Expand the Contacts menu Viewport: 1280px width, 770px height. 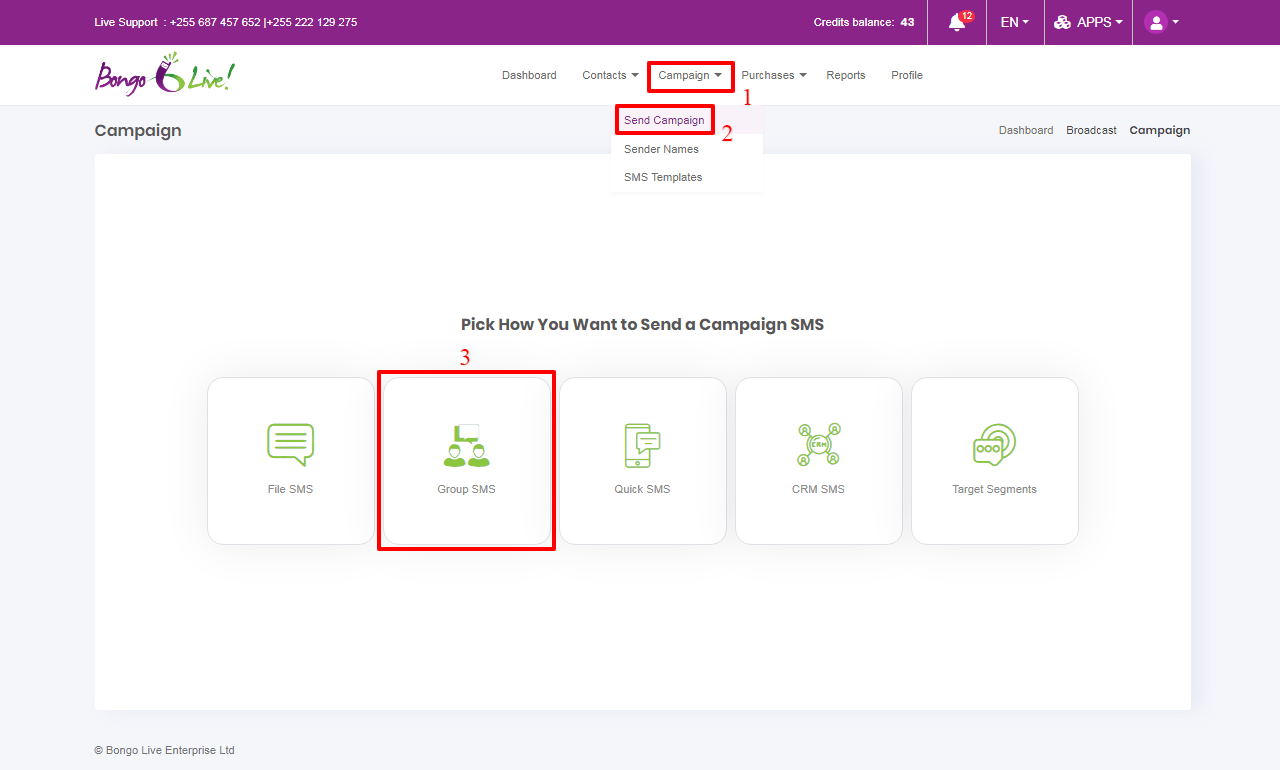(x=610, y=75)
